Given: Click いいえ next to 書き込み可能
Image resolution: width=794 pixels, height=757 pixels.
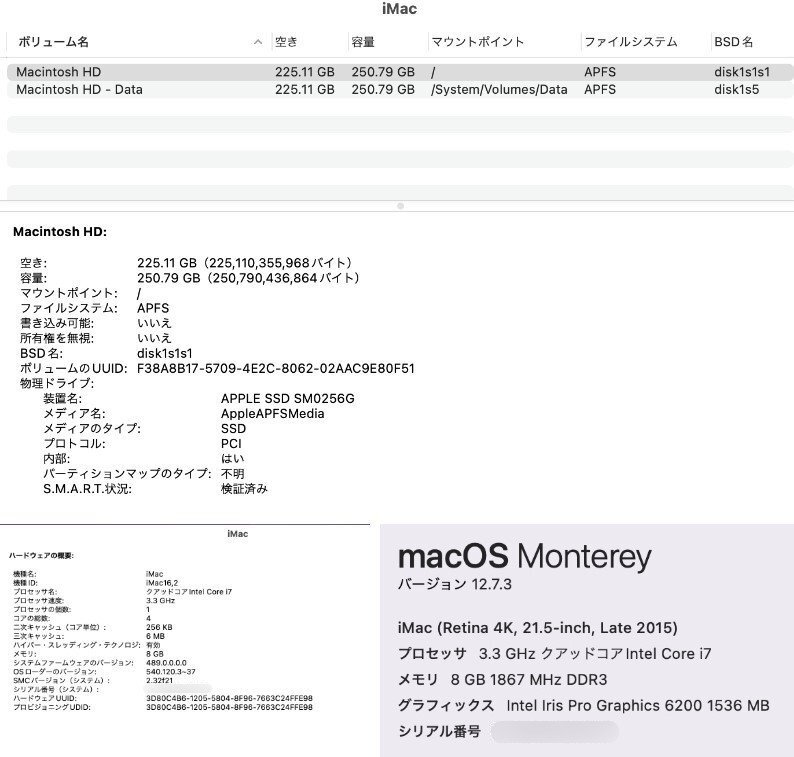Looking at the screenshot, I should 154,323.
